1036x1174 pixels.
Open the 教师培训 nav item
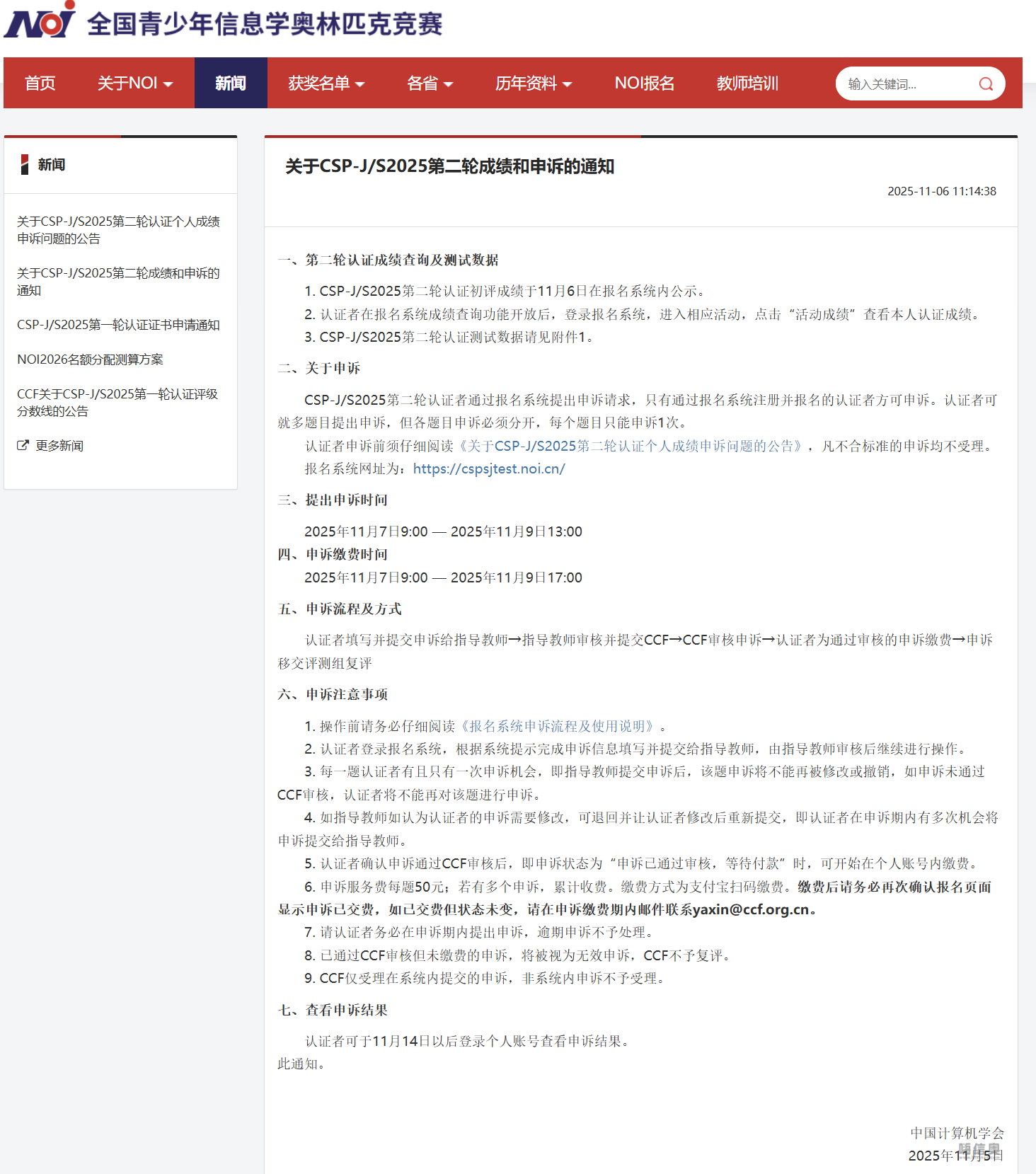point(747,83)
